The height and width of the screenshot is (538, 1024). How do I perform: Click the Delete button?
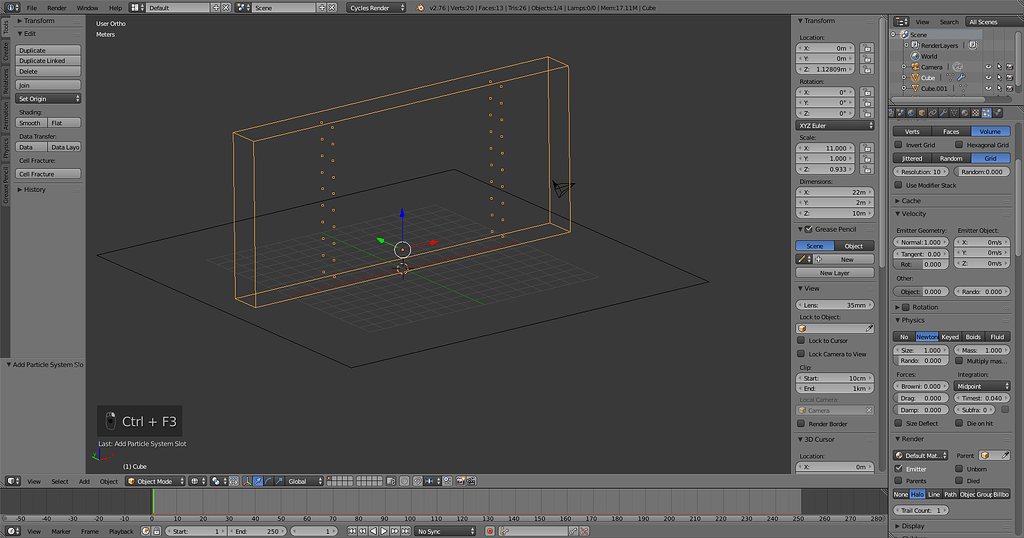[48, 71]
